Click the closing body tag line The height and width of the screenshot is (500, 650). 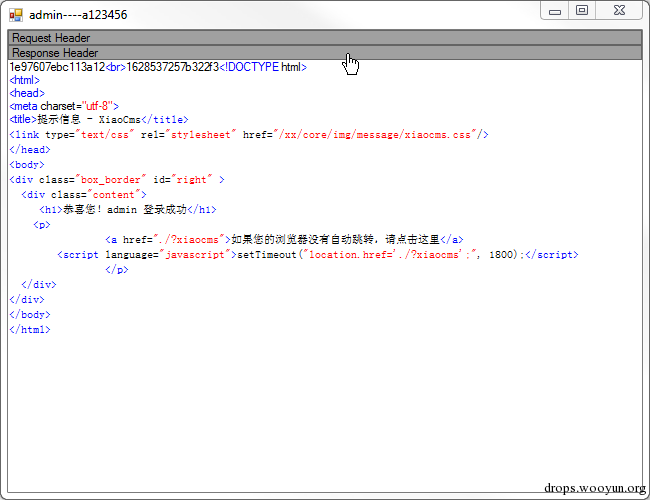[x=30, y=315]
